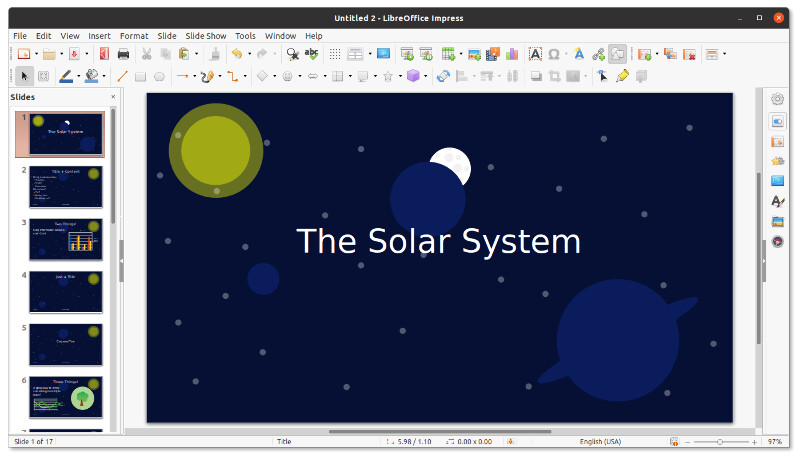Toggle the Display Grid button
This screenshot has height=458, width=800.
335,54
